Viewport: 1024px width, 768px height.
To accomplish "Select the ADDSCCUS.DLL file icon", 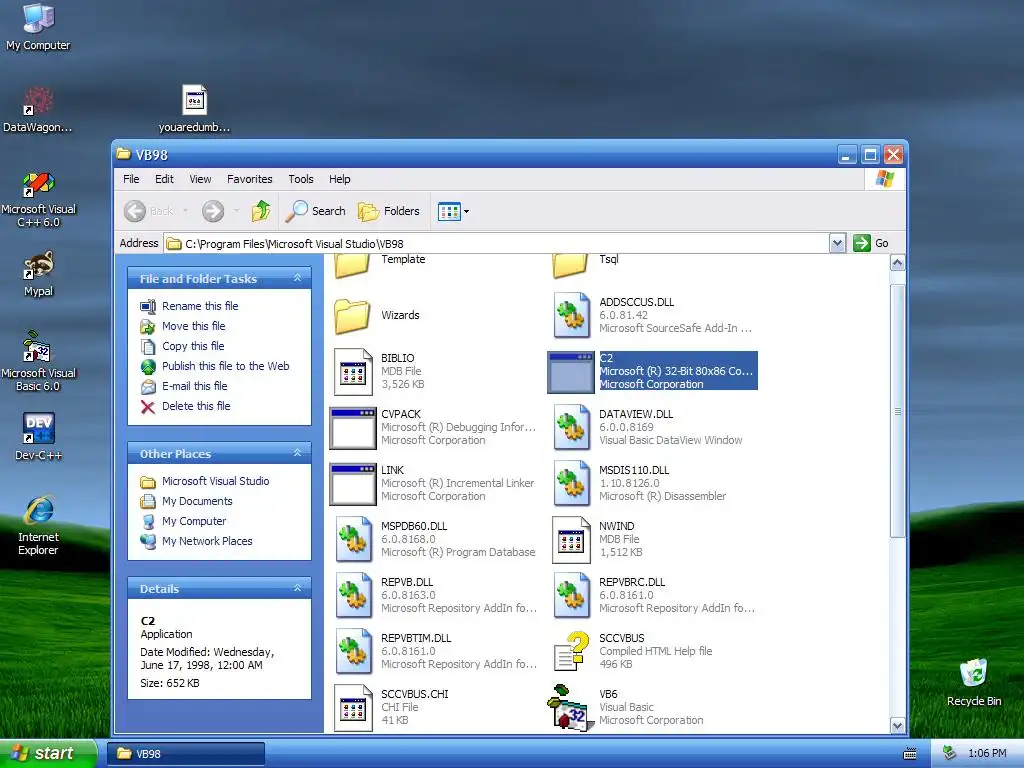I will (572, 315).
